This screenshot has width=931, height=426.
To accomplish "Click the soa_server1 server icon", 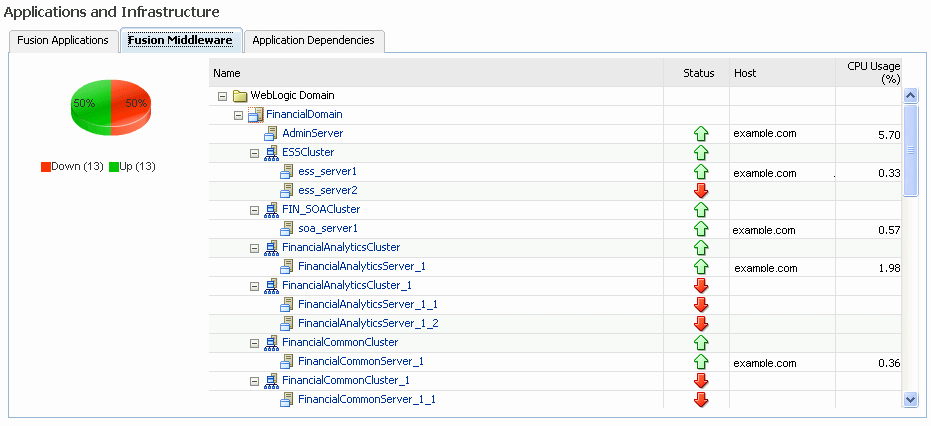I will coord(287,229).
